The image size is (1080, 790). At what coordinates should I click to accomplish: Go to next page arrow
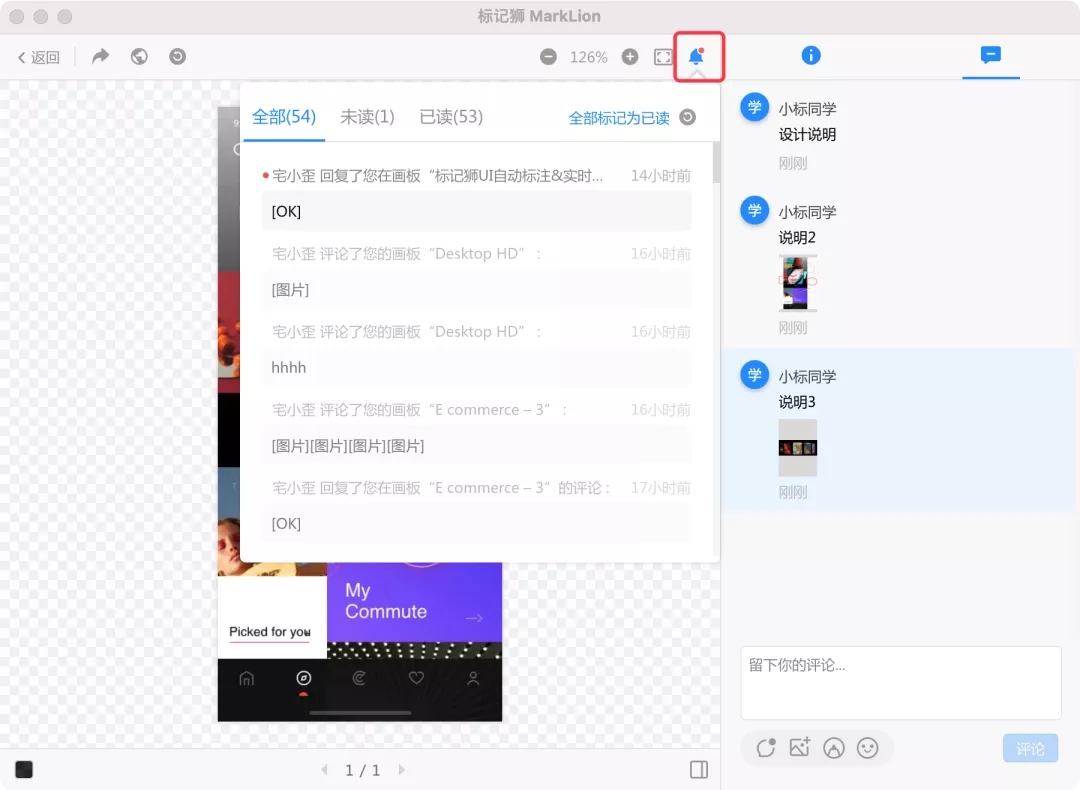402,770
